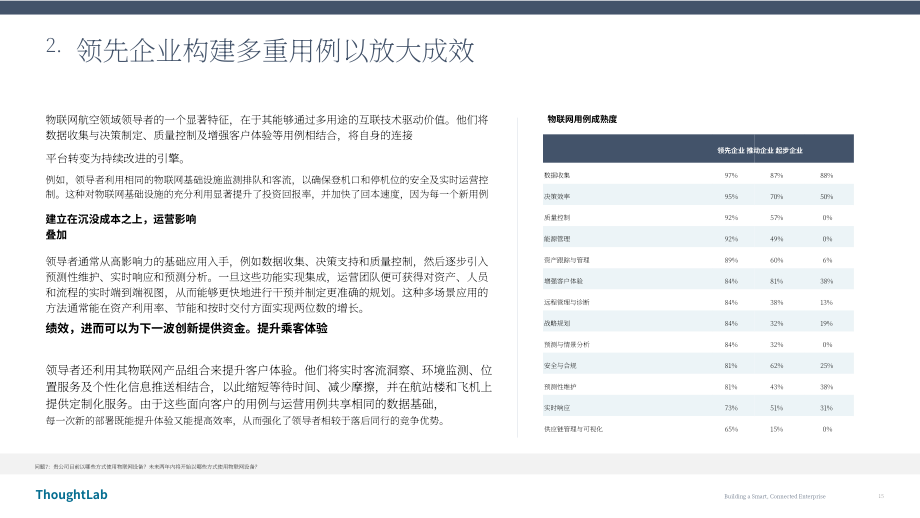This screenshot has width=920, height=518.
Task: Click the '57%' value in the 质量控制 row
Action: tap(777, 218)
